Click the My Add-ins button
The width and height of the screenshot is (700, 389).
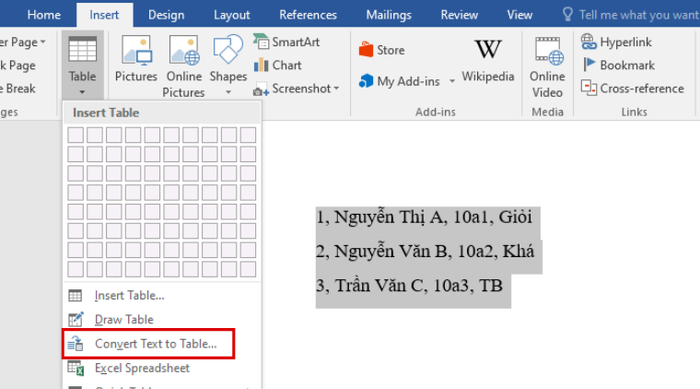point(400,81)
